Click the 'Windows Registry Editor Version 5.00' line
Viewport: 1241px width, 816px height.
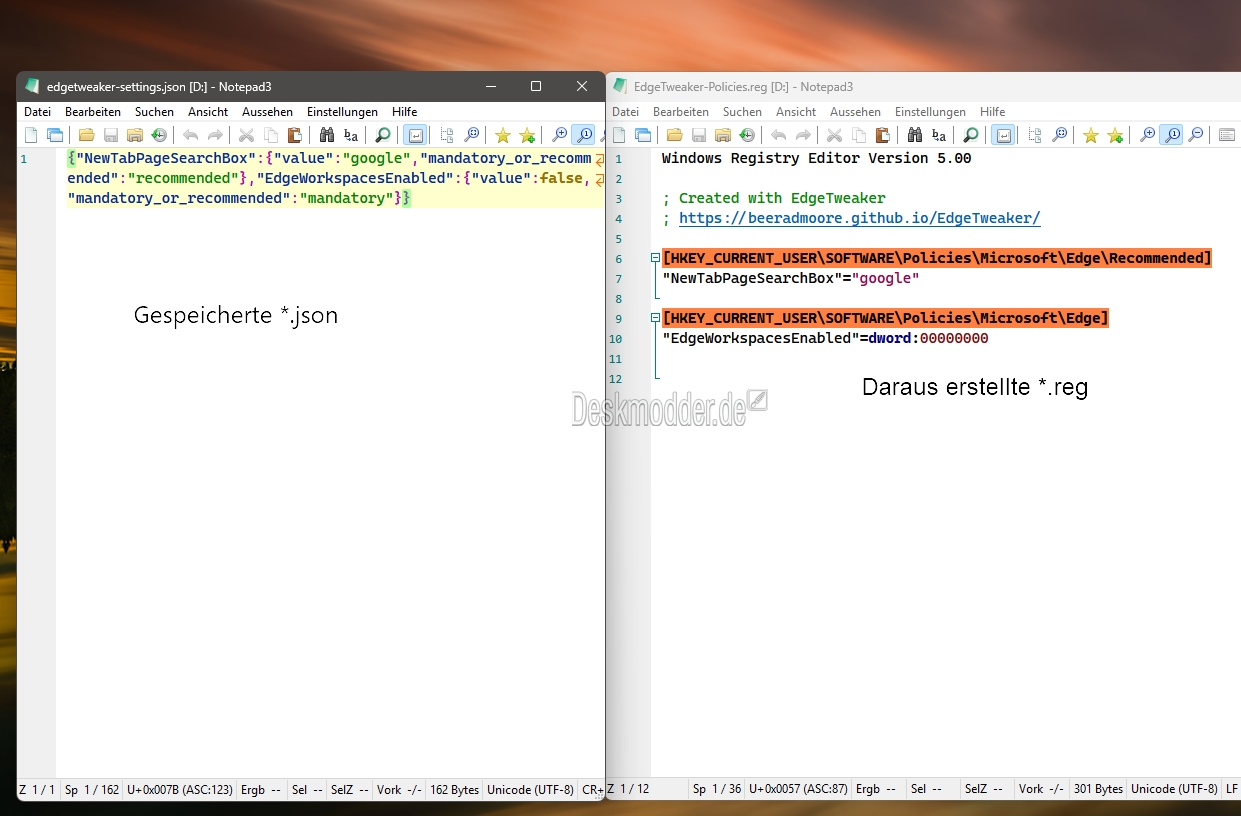(816, 158)
